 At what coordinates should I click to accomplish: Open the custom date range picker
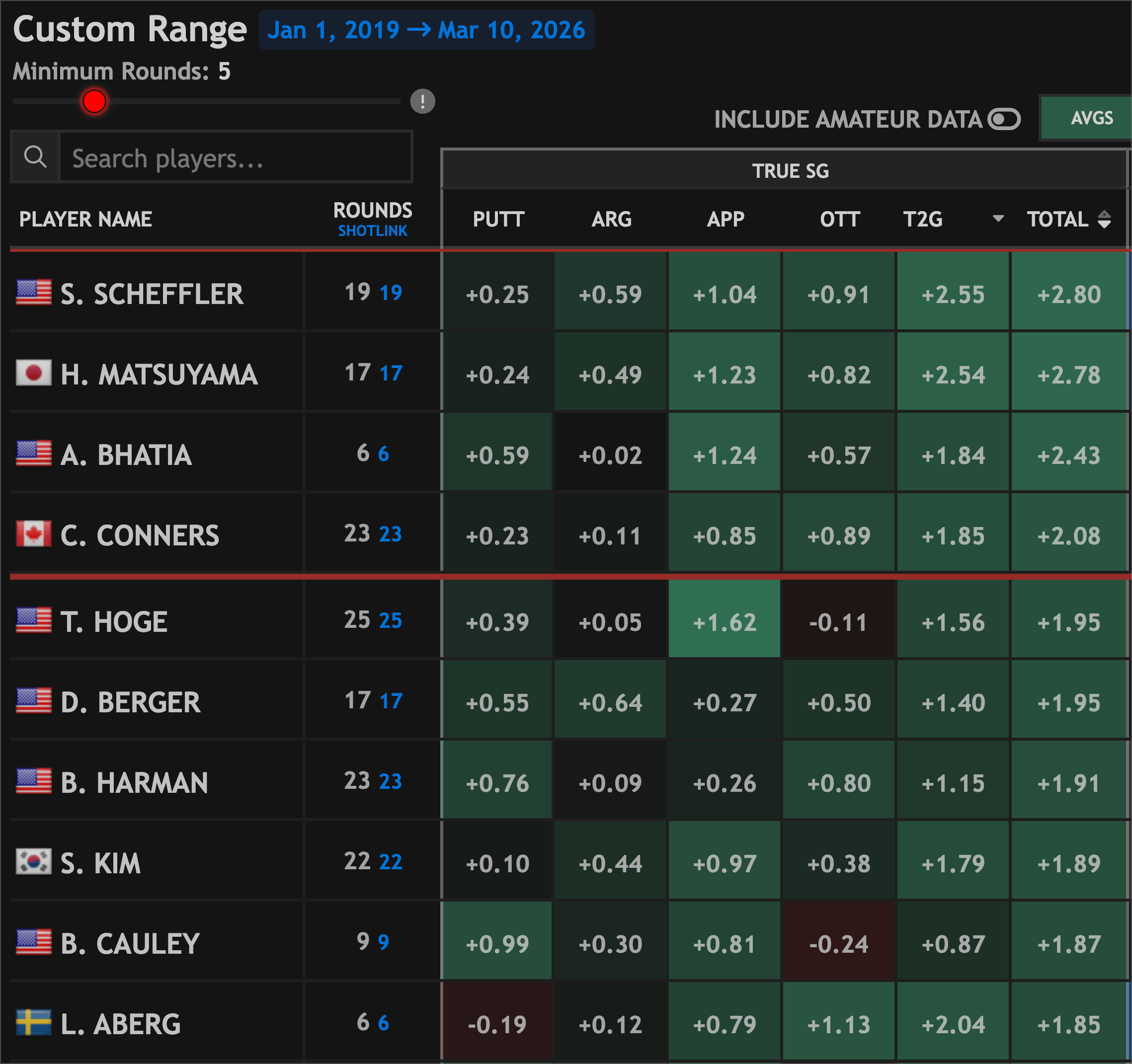[x=426, y=30]
